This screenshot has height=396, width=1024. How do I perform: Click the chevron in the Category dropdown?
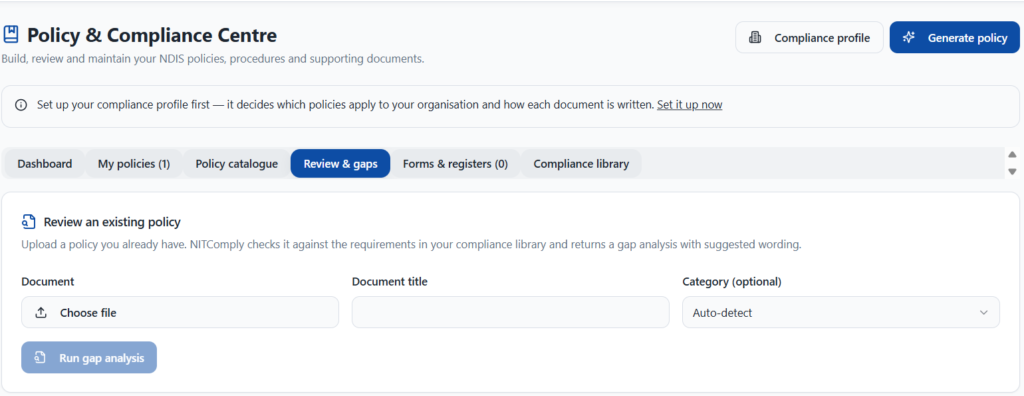tap(984, 313)
